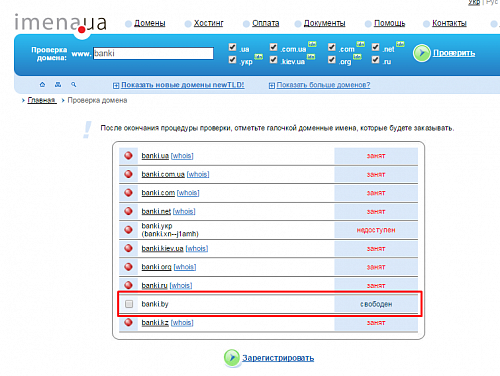Open the banki.ru domain link
This screenshot has width=500, height=376.
pos(154,286)
